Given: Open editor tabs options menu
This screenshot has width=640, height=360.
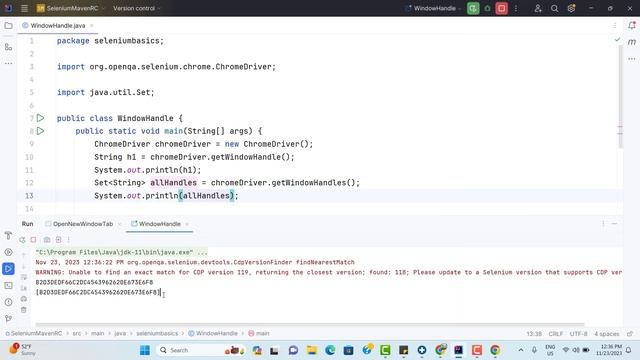Looking at the screenshot, I should coord(615,25).
